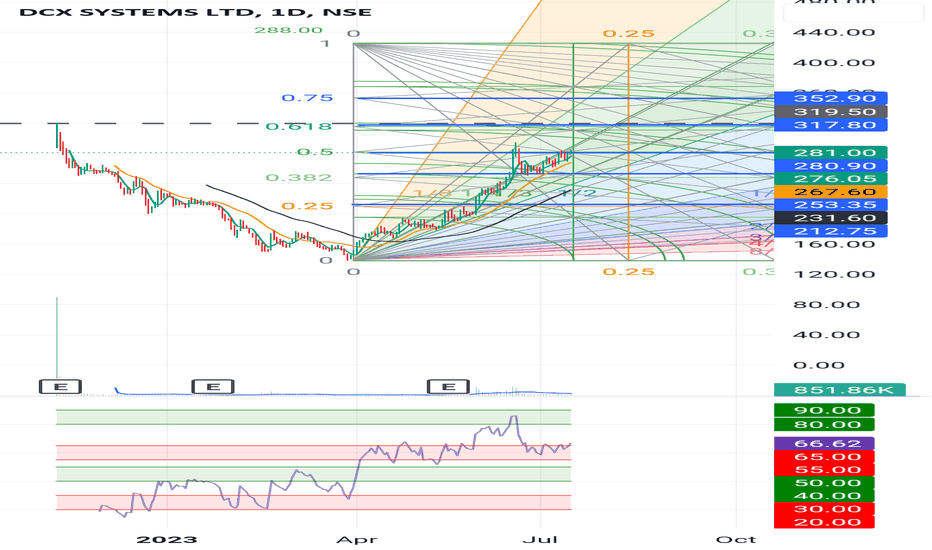The height and width of the screenshot is (550, 932).
Task: Select the blue 253.35 price label
Action: pos(831,205)
